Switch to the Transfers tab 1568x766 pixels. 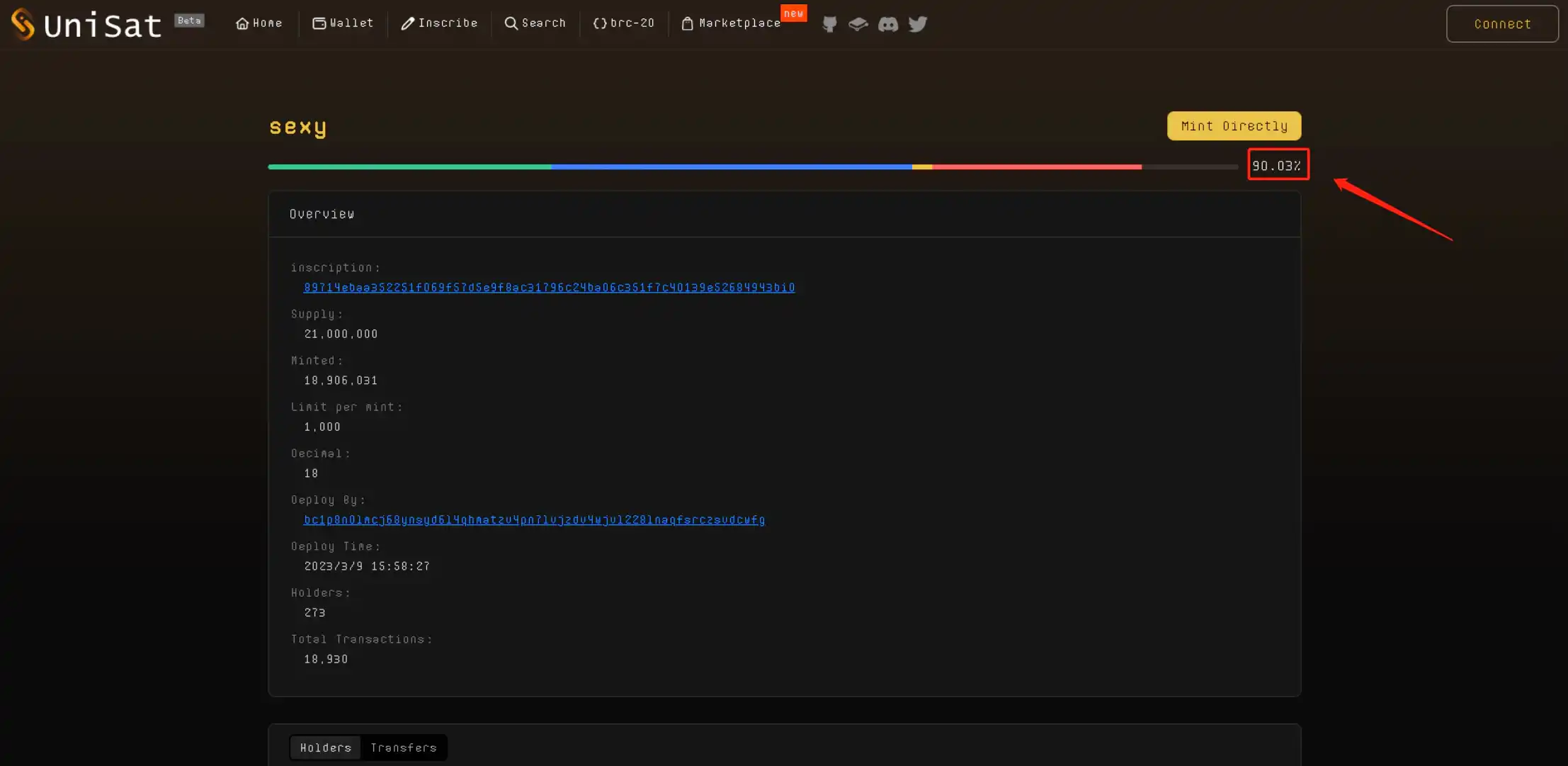pos(403,747)
